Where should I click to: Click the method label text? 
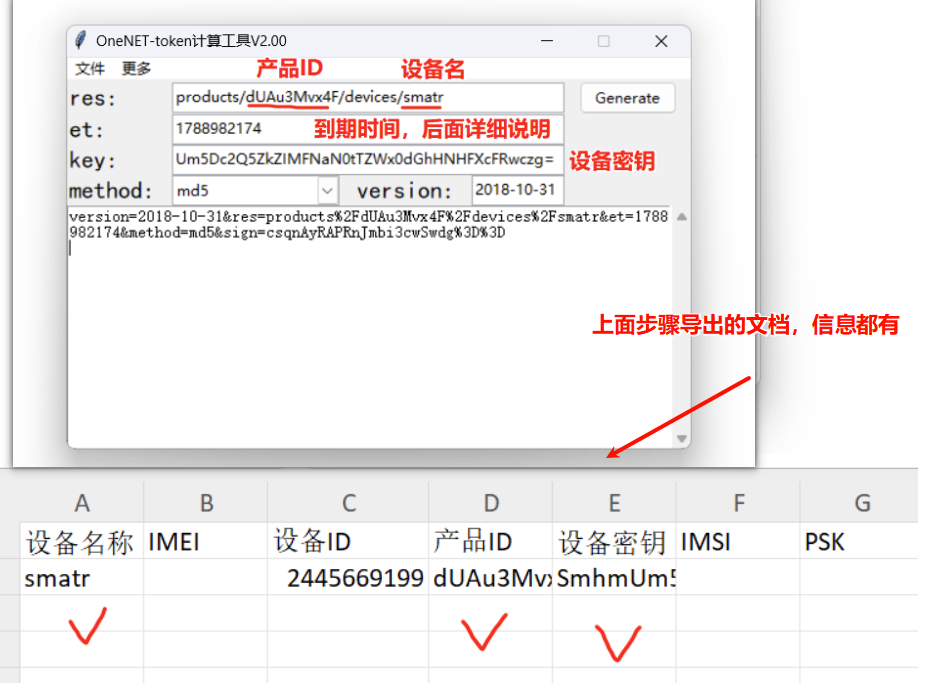pos(111,191)
